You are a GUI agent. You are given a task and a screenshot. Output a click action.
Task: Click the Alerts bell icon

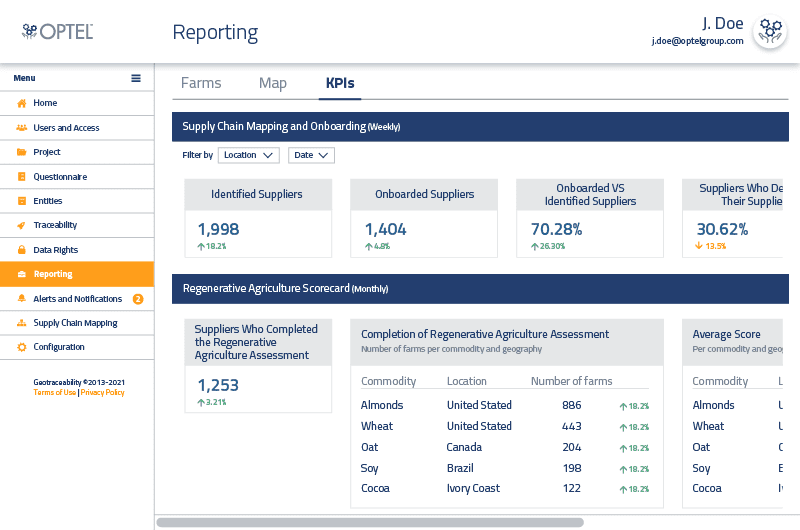click(x=21, y=298)
